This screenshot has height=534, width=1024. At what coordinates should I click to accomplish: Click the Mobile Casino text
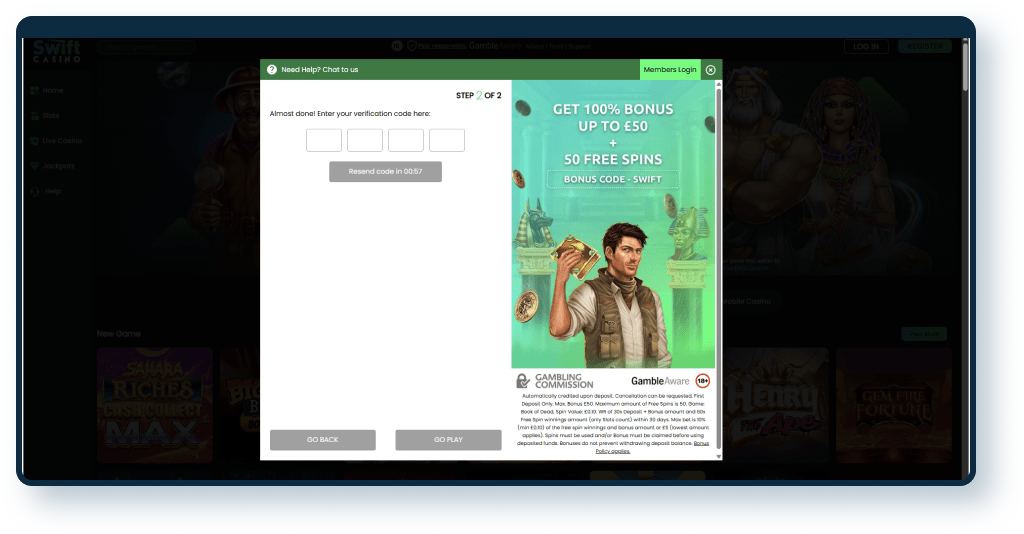[x=746, y=302]
